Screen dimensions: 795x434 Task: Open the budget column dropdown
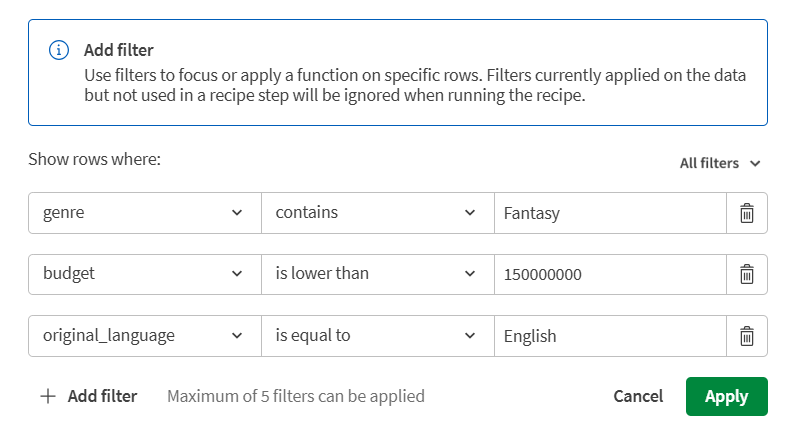[144, 274]
